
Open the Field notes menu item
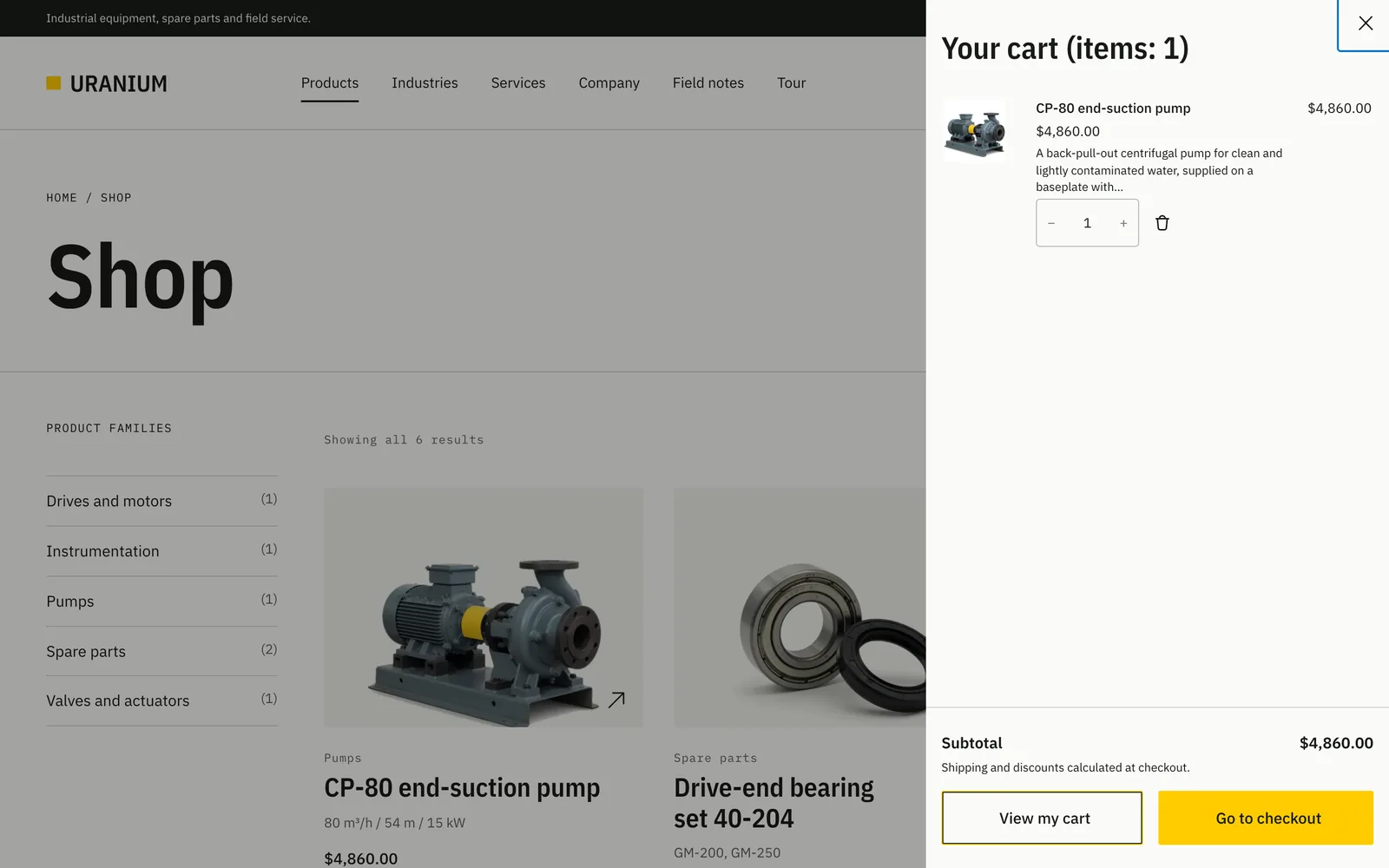[x=708, y=83]
